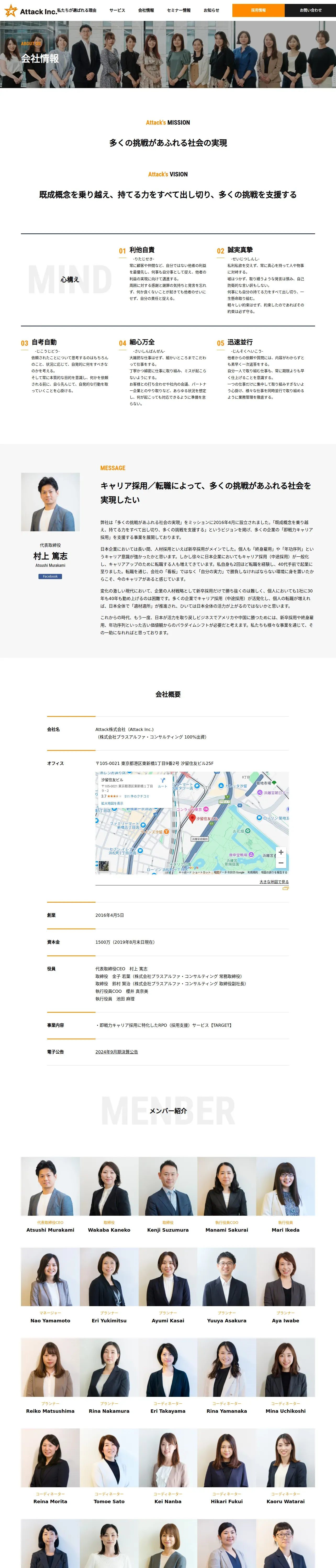Open 私たちが選ばれる理由 menu item
The width and height of the screenshot is (336, 1568).
77,10
